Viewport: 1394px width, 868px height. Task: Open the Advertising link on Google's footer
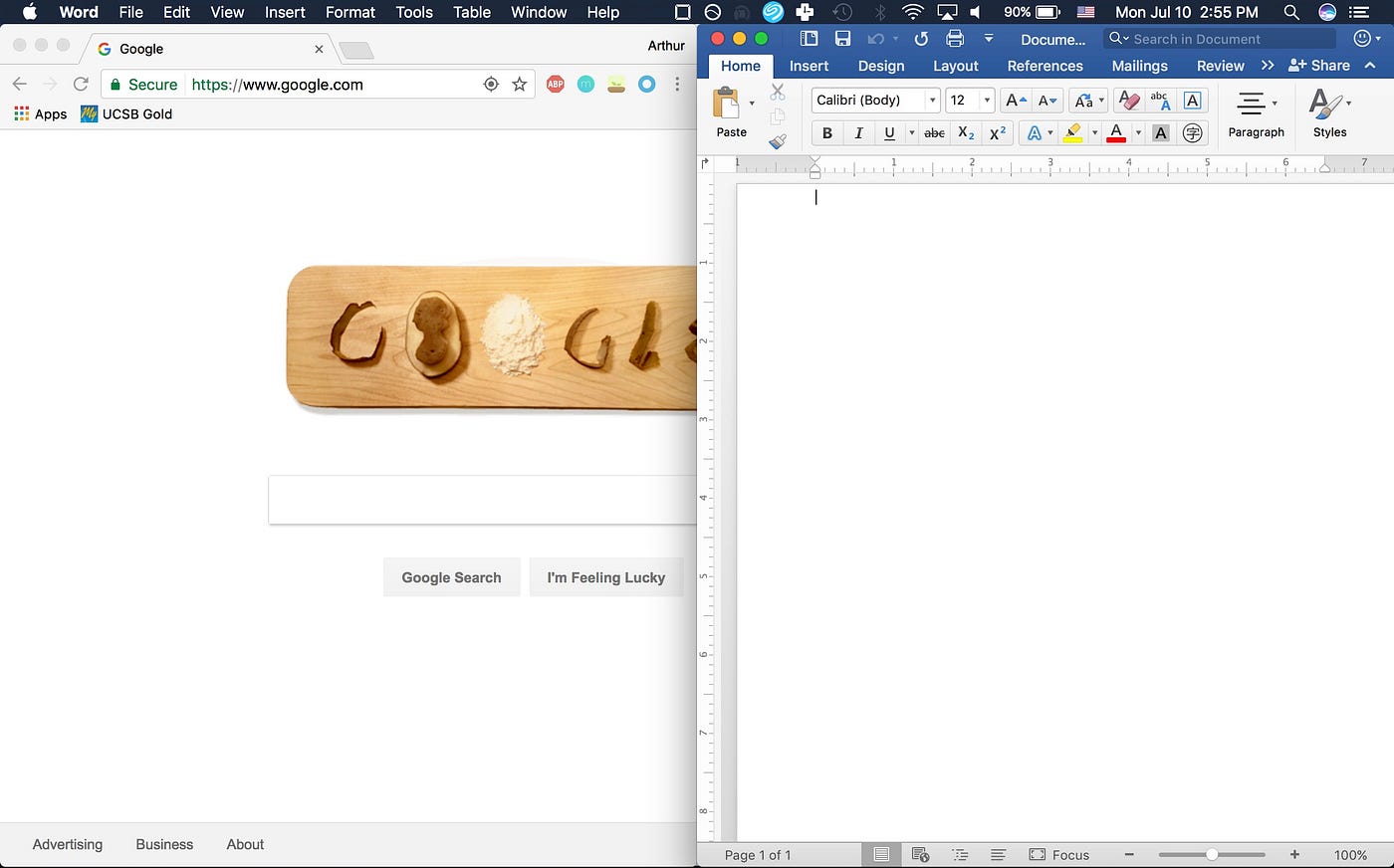(68, 844)
